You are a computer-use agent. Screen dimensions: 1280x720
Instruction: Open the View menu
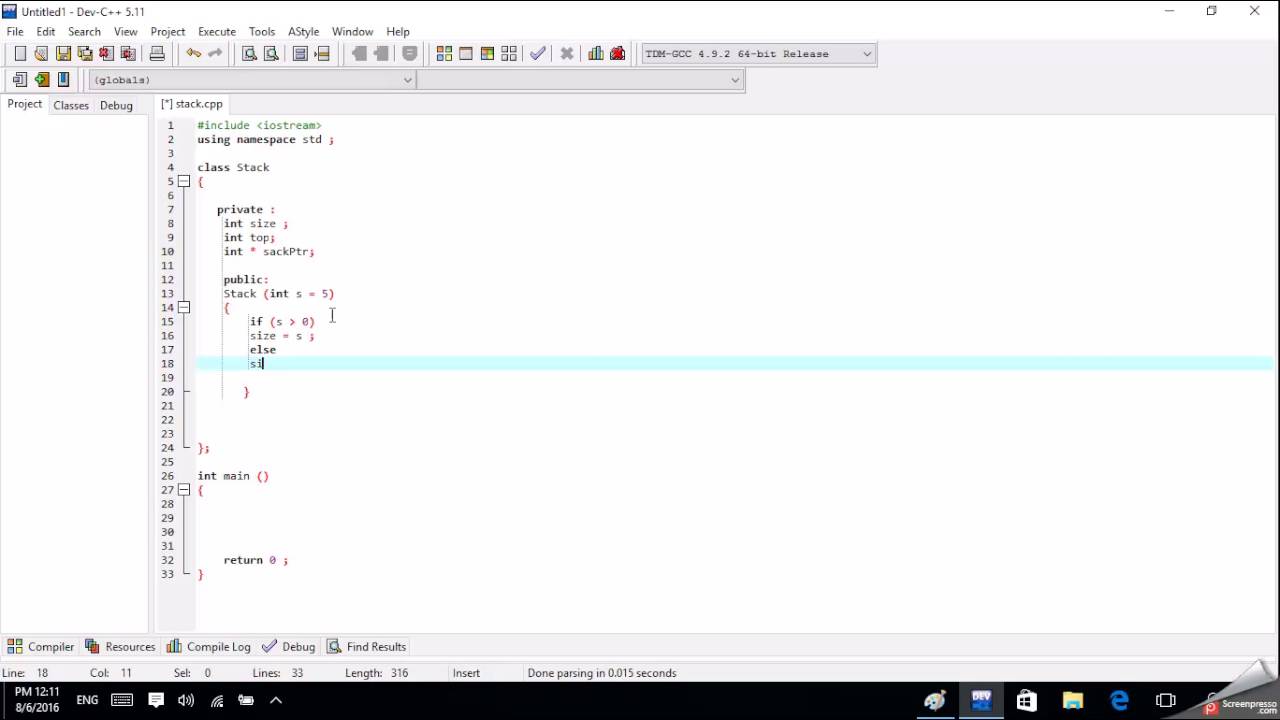click(126, 31)
